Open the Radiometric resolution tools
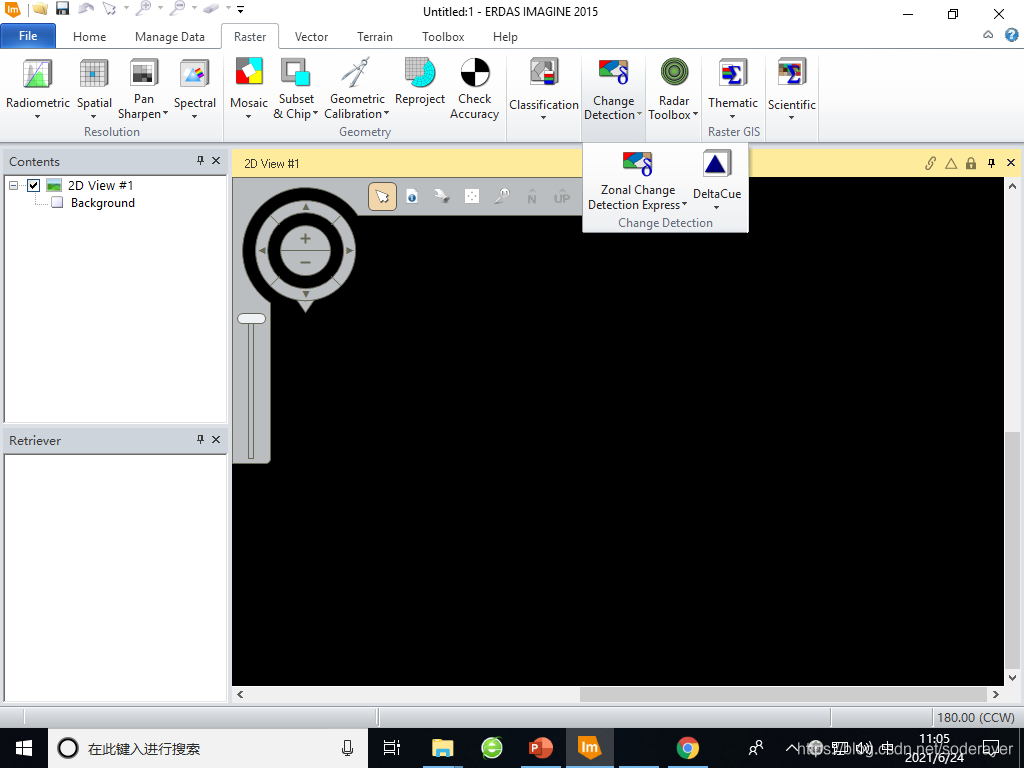 37,88
